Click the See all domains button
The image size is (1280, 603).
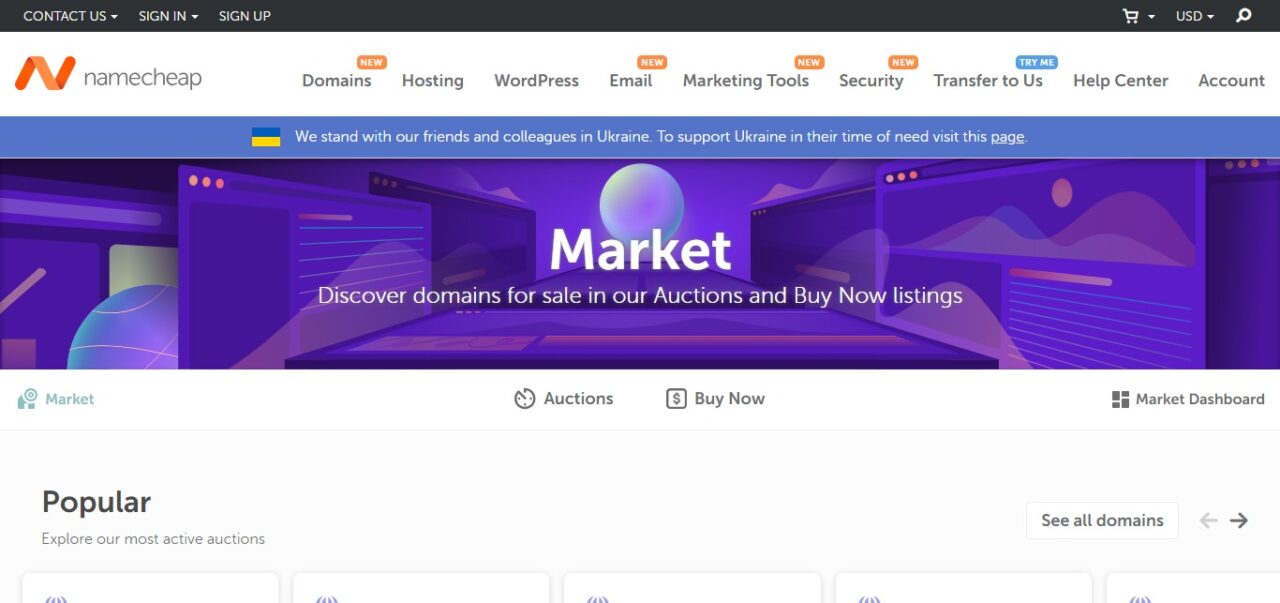[1102, 520]
